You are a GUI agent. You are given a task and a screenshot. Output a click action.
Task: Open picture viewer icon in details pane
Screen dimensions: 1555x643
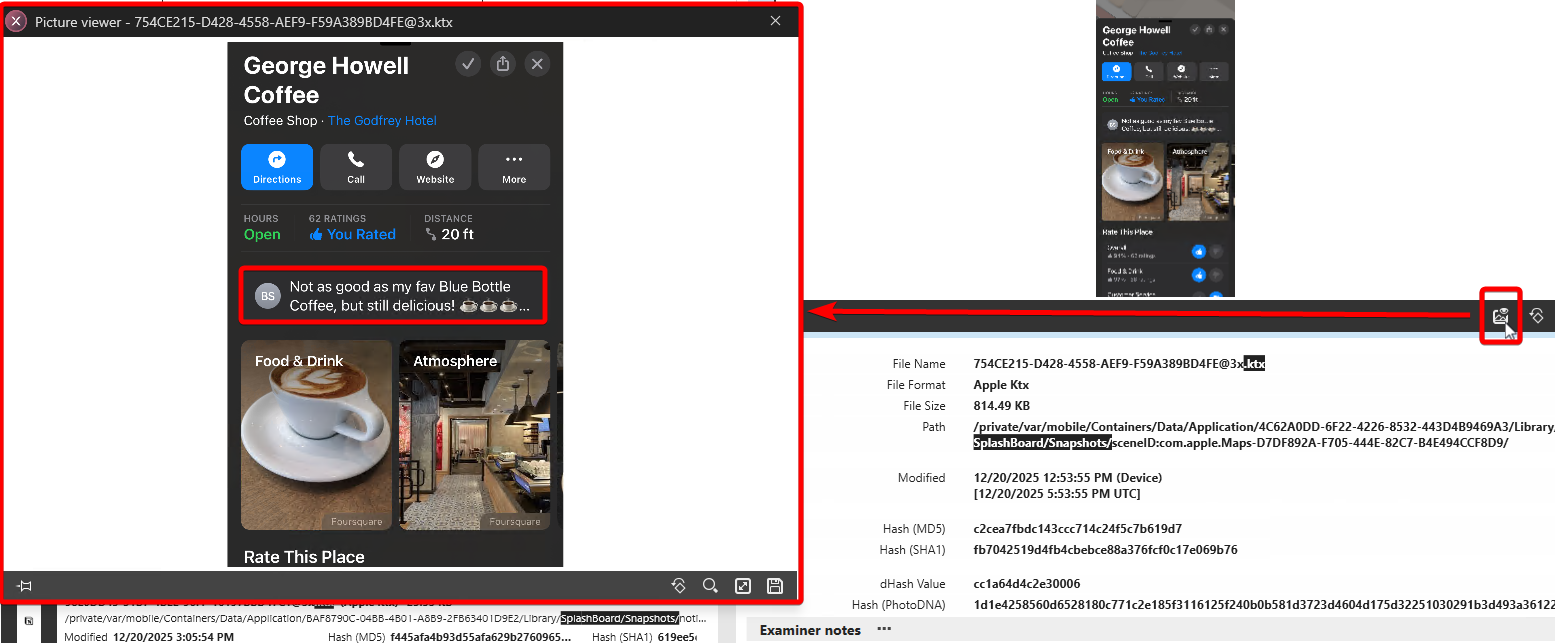pos(1500,316)
